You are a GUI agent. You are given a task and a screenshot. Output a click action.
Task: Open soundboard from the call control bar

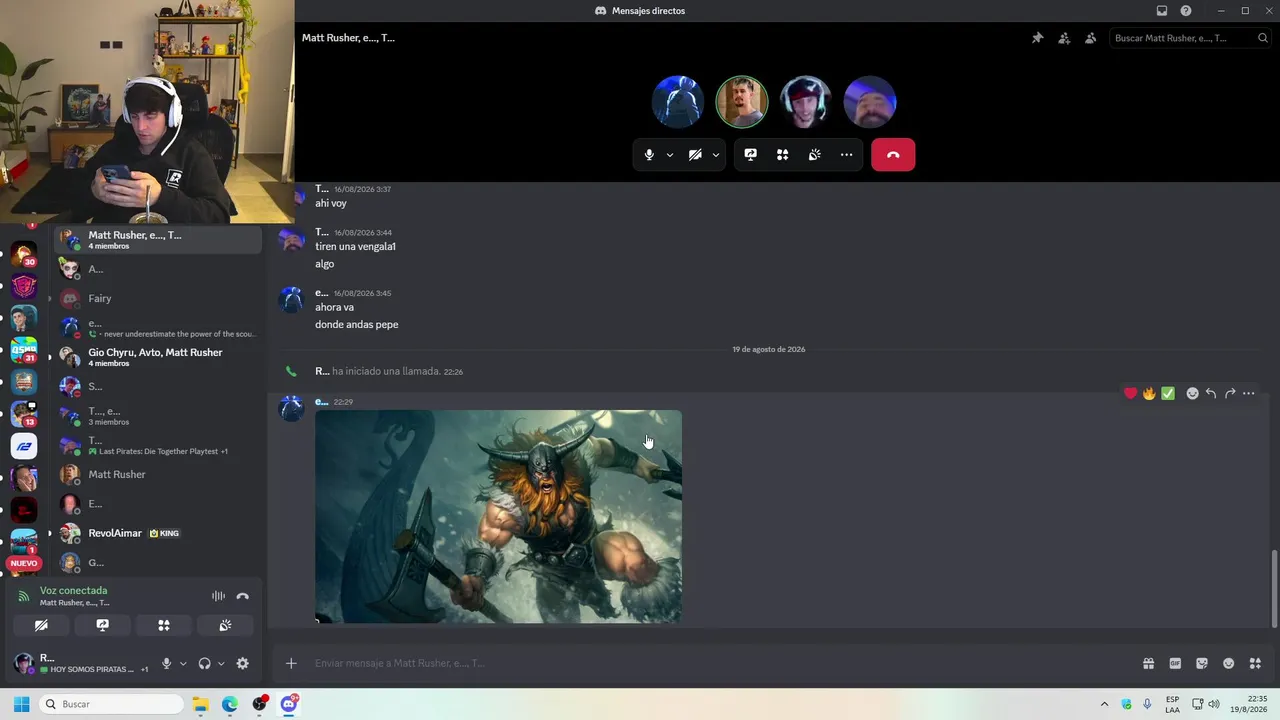(815, 155)
